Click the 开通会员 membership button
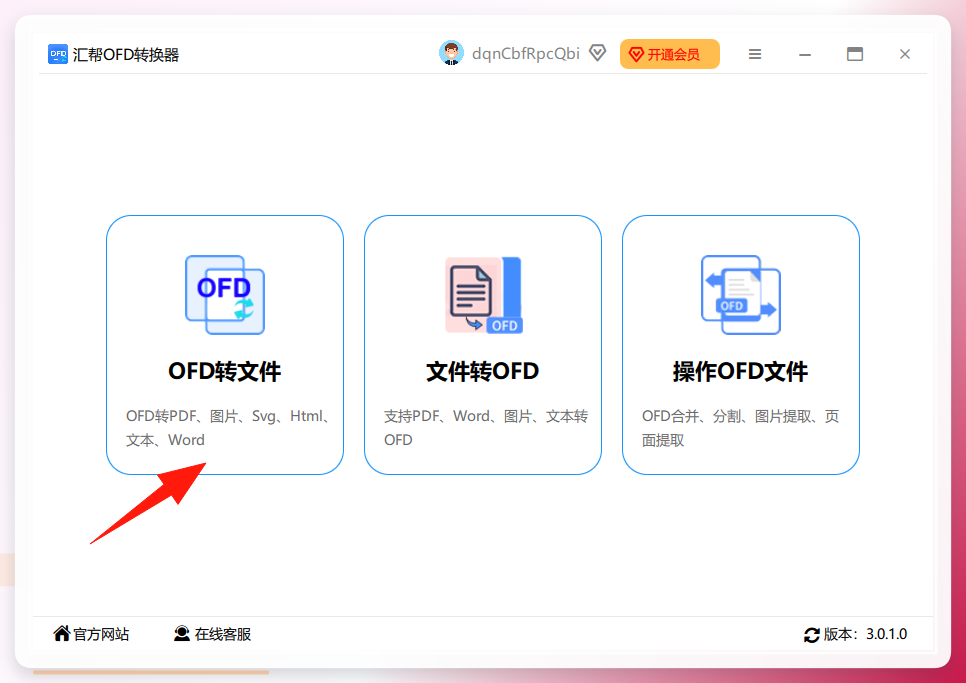The width and height of the screenshot is (966, 683). (x=670, y=54)
